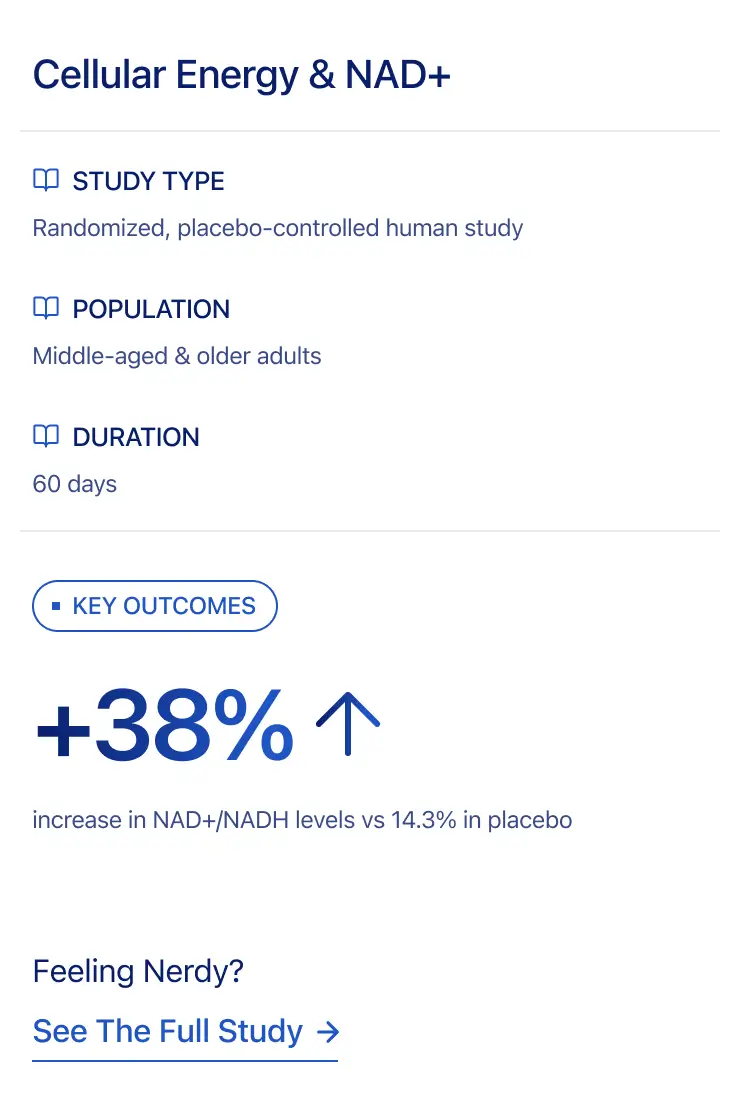Click the divider line above Key Outcomes
Screen dimensions: 740x1102
[x=370, y=531]
